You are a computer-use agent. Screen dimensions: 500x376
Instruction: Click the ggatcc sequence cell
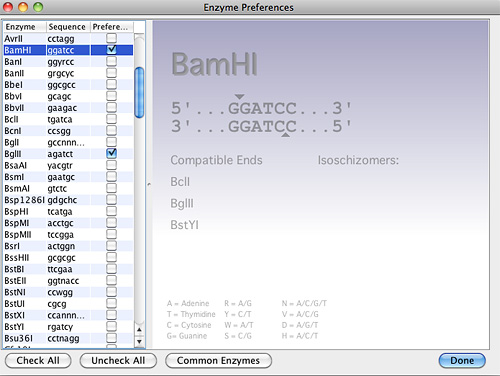(68, 50)
